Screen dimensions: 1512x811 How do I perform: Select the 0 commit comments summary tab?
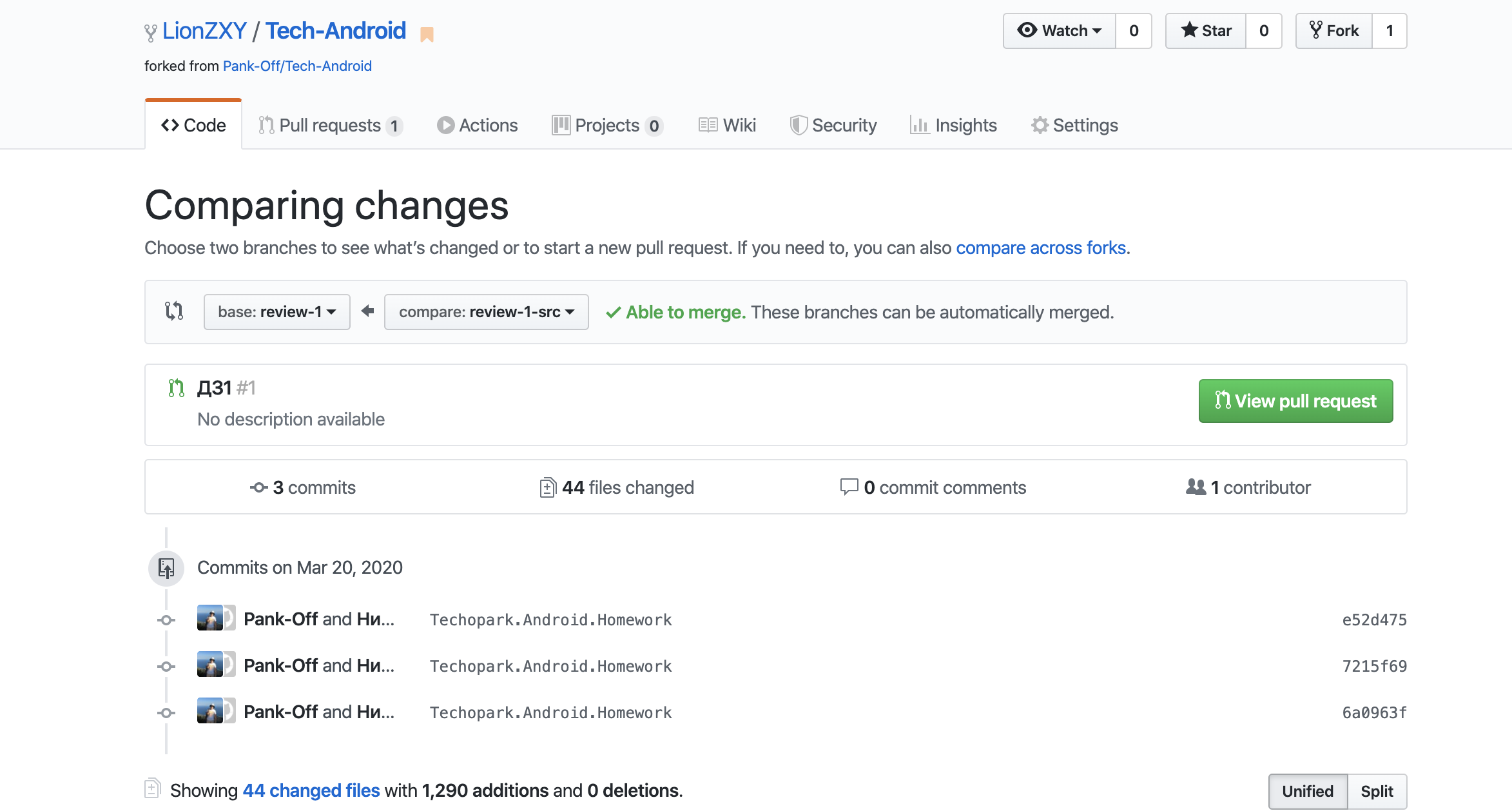coord(933,487)
